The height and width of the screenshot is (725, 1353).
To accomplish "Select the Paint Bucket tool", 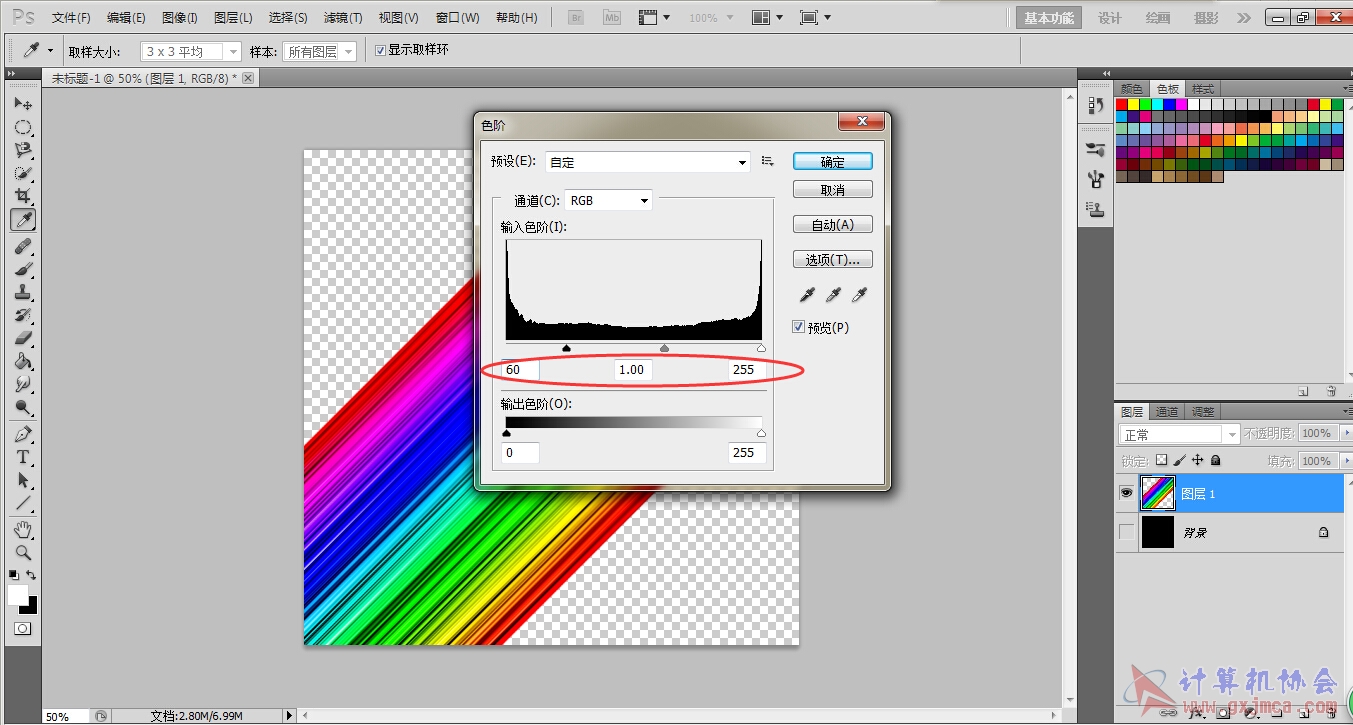I will (x=22, y=361).
